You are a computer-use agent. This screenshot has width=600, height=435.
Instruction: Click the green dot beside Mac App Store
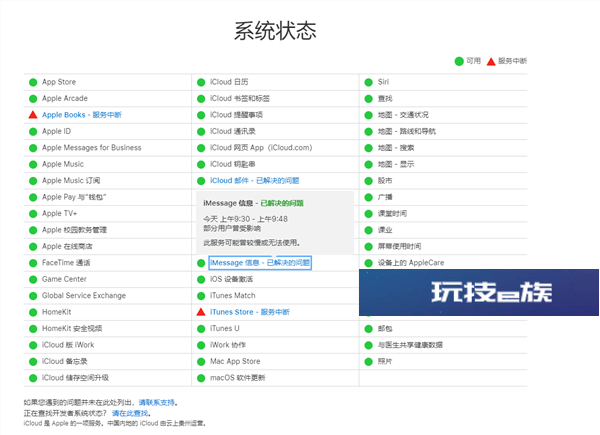tap(201, 362)
